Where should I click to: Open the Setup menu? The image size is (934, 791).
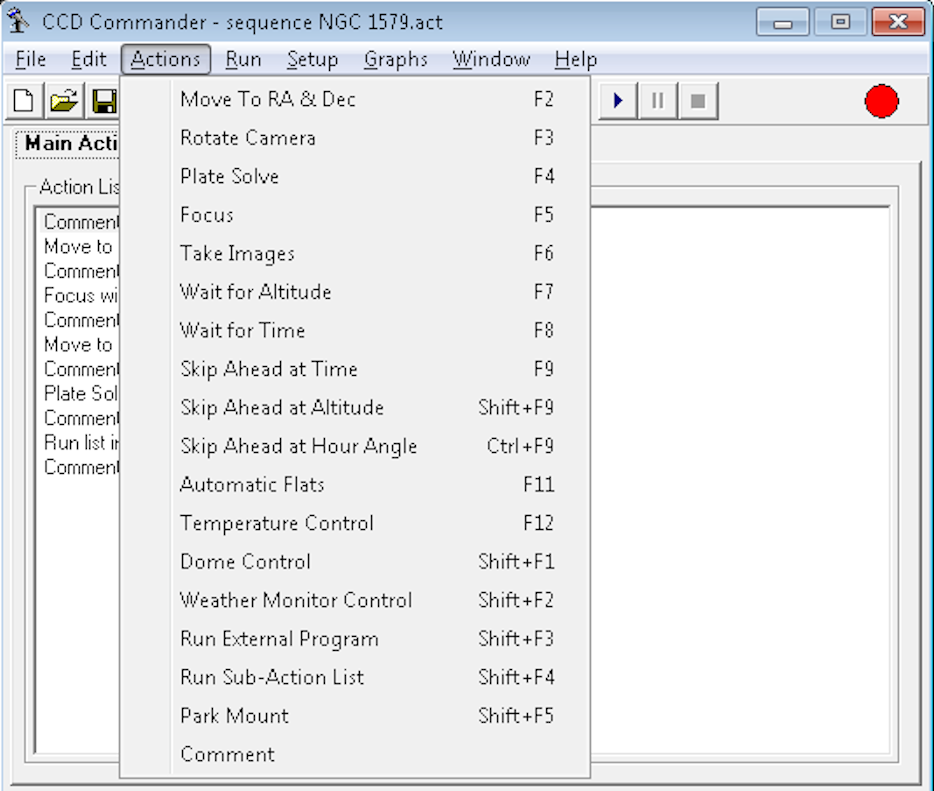tap(311, 59)
